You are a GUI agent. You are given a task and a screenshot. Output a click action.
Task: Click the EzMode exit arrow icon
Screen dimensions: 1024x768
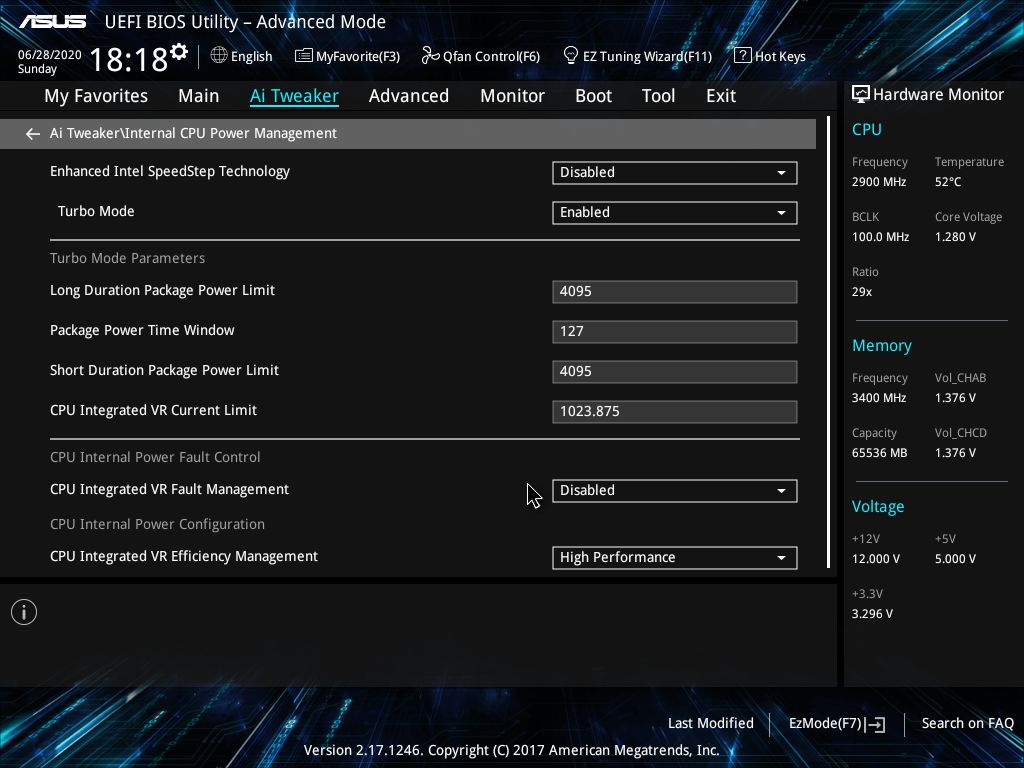pos(875,724)
